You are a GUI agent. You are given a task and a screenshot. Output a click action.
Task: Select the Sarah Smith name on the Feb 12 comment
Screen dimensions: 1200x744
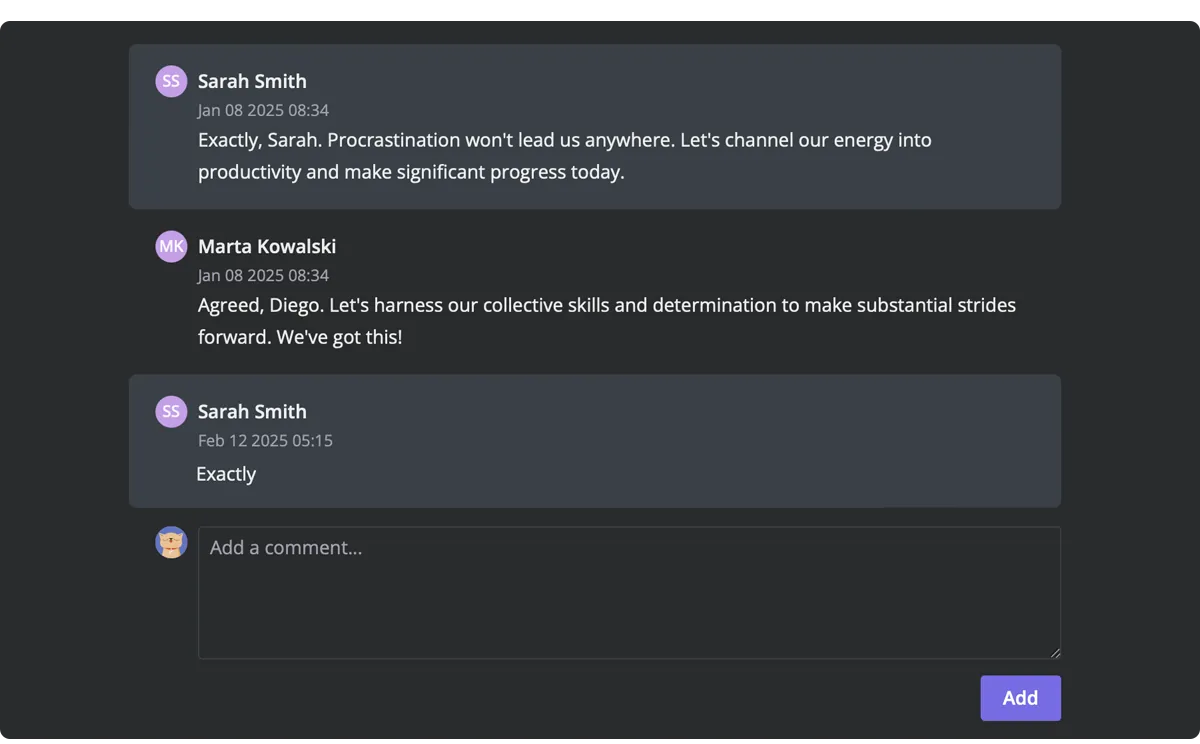(x=252, y=411)
